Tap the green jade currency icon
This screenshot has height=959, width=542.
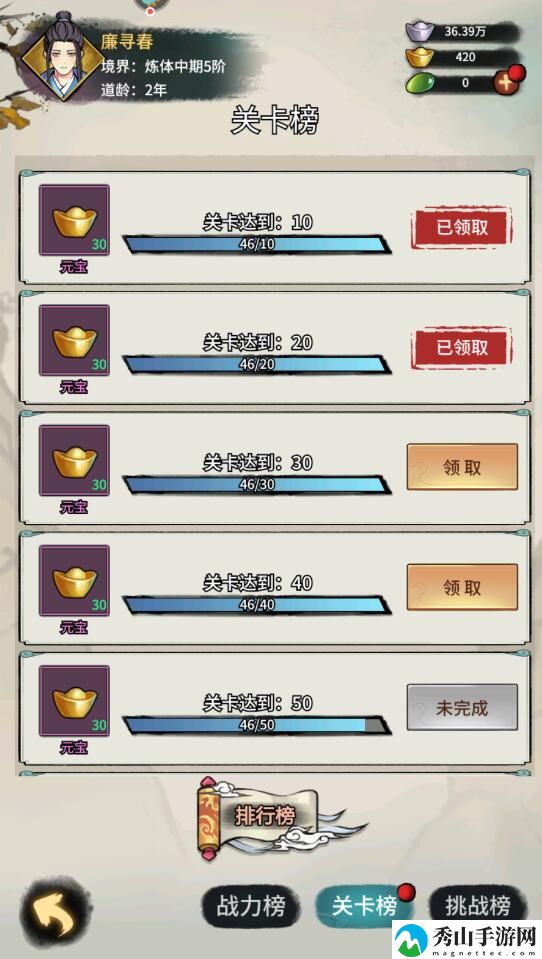[x=419, y=83]
